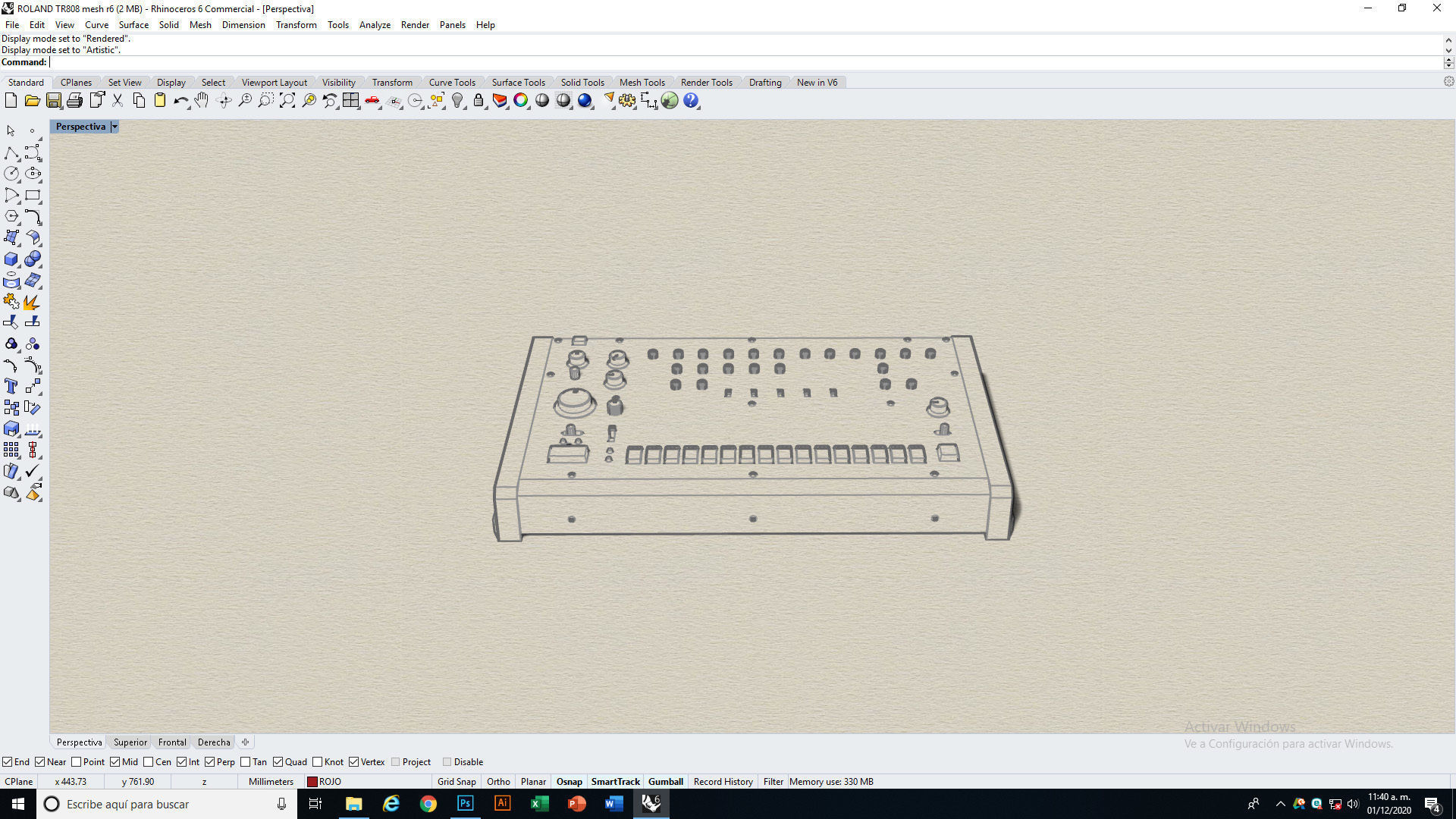Open the Millimeters units menu in status bar
Image resolution: width=1456 pixels, height=819 pixels.
click(x=271, y=782)
